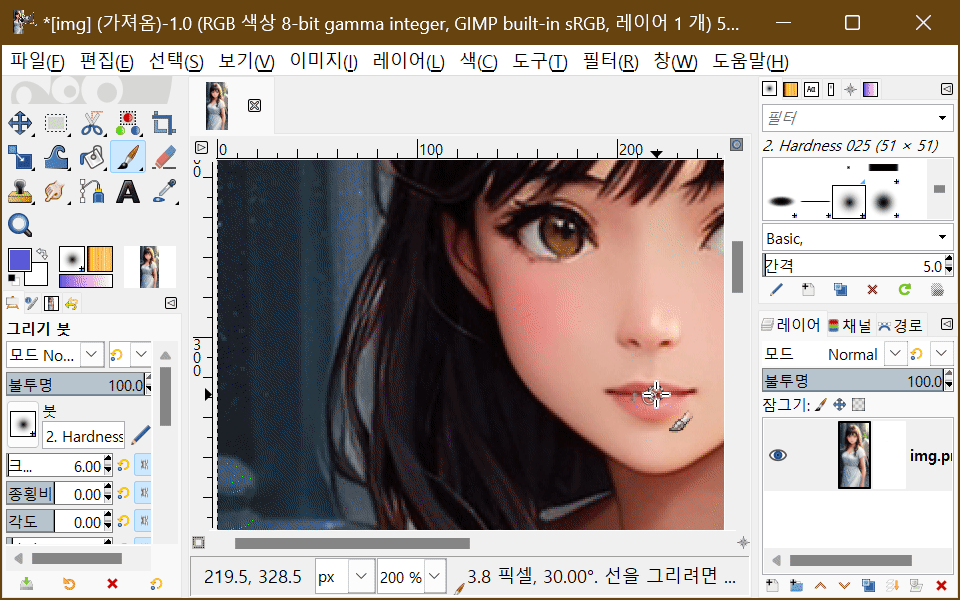This screenshot has height=600, width=960.
Task: Close the image tab with X button
Action: coord(255,105)
